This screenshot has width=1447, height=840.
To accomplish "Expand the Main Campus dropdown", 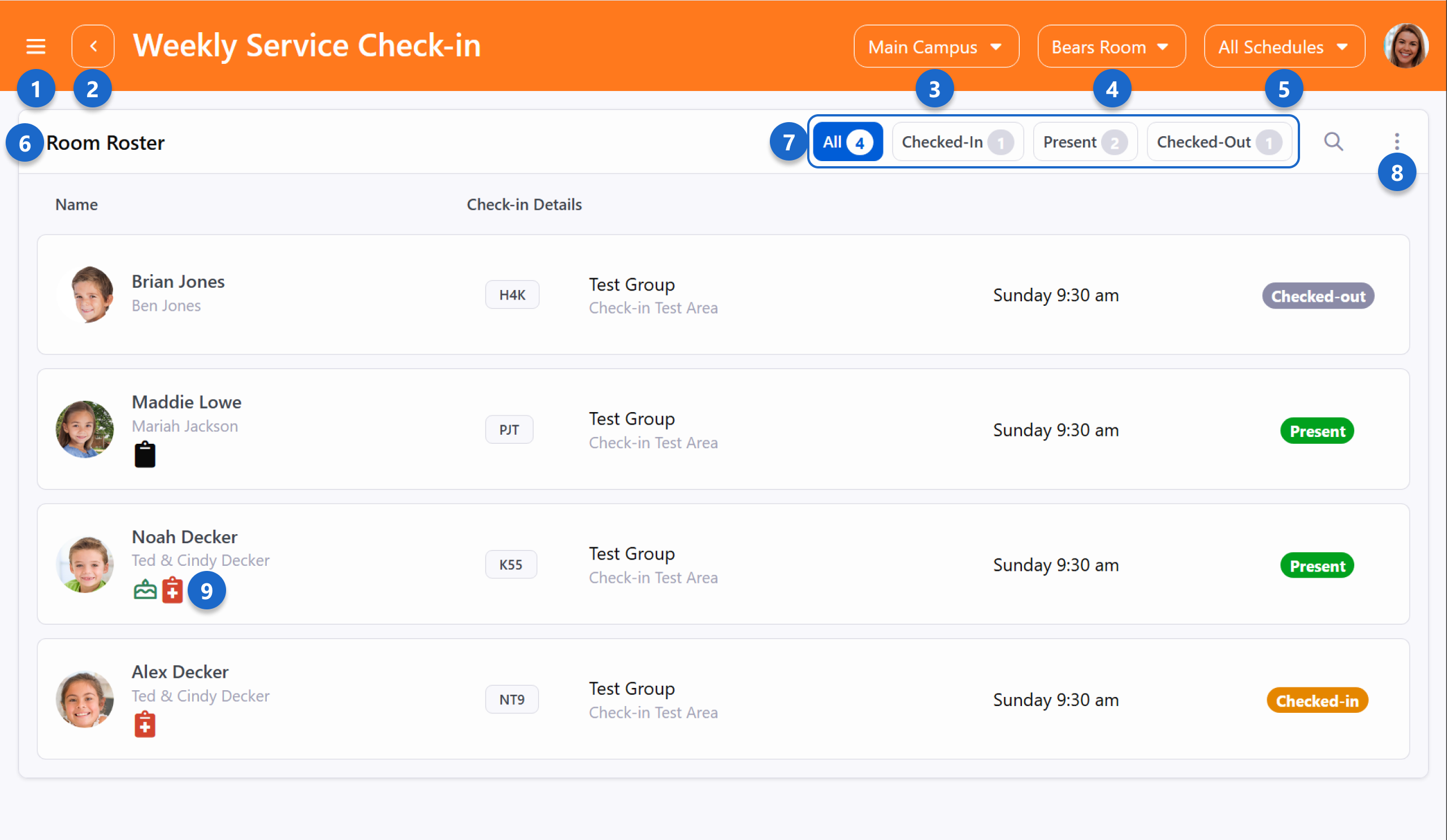I will [936, 46].
